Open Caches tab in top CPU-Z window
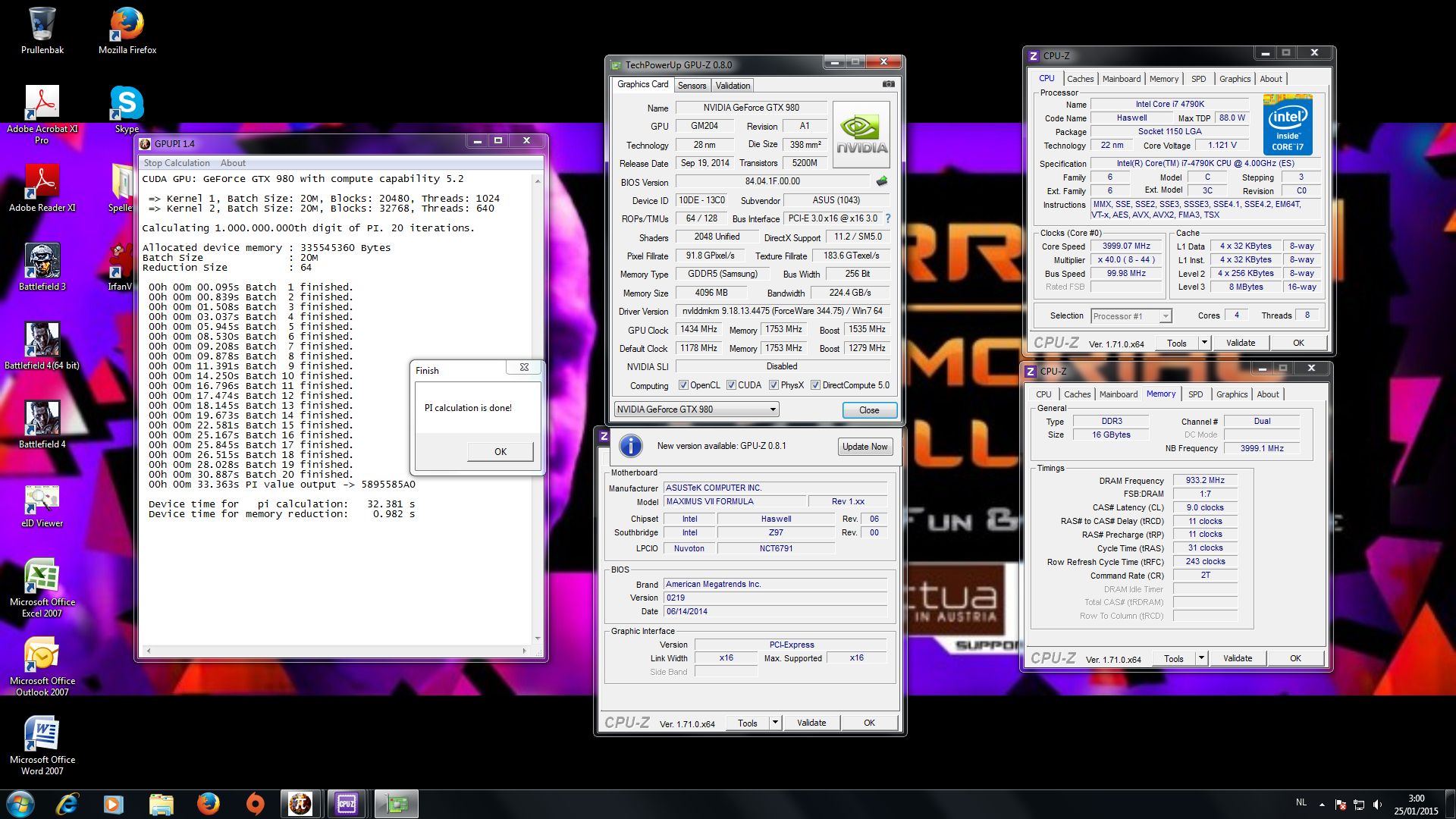 point(1080,79)
